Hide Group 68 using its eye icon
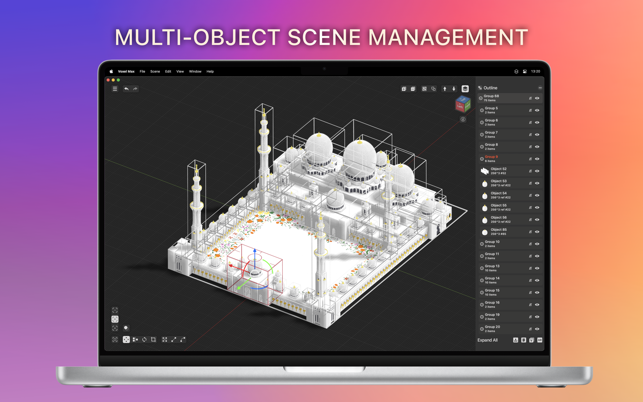The width and height of the screenshot is (643, 402). [537, 98]
